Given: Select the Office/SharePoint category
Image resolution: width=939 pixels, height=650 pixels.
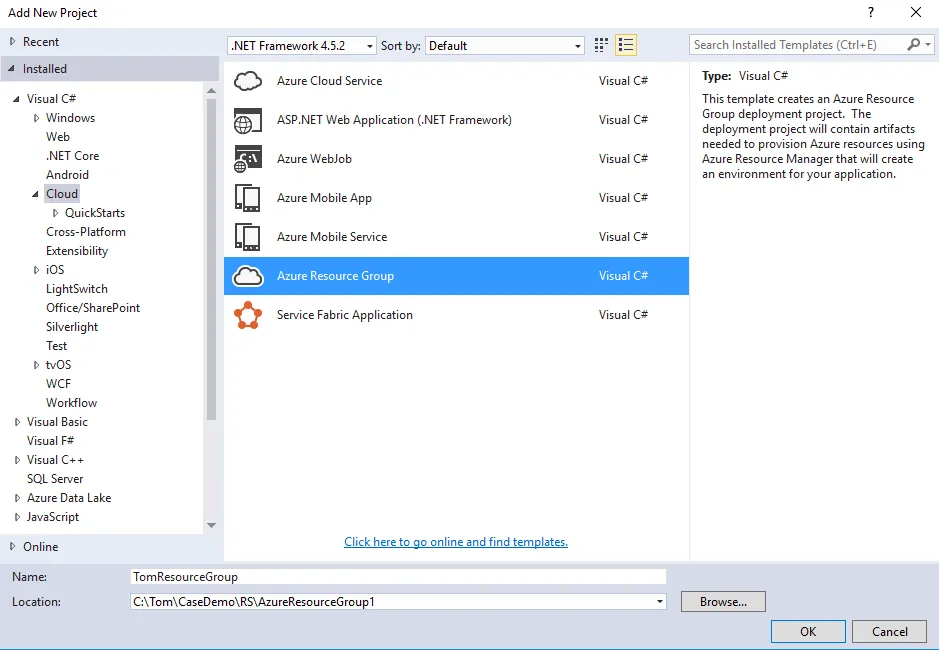Looking at the screenshot, I should pyautogui.click(x=93, y=308).
